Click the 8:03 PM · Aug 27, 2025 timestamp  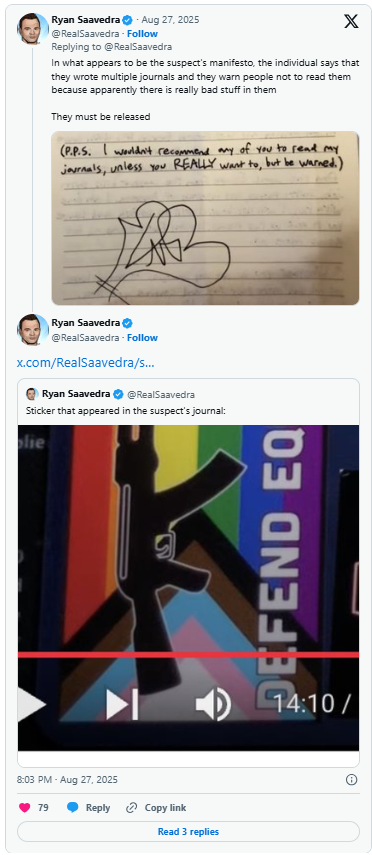67,780
